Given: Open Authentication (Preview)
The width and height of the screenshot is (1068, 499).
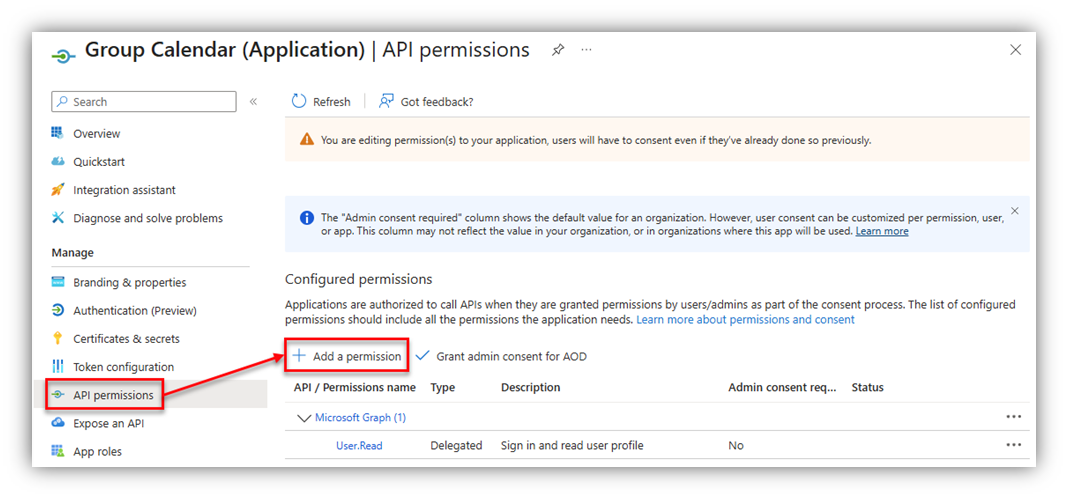Looking at the screenshot, I should coord(135,310).
